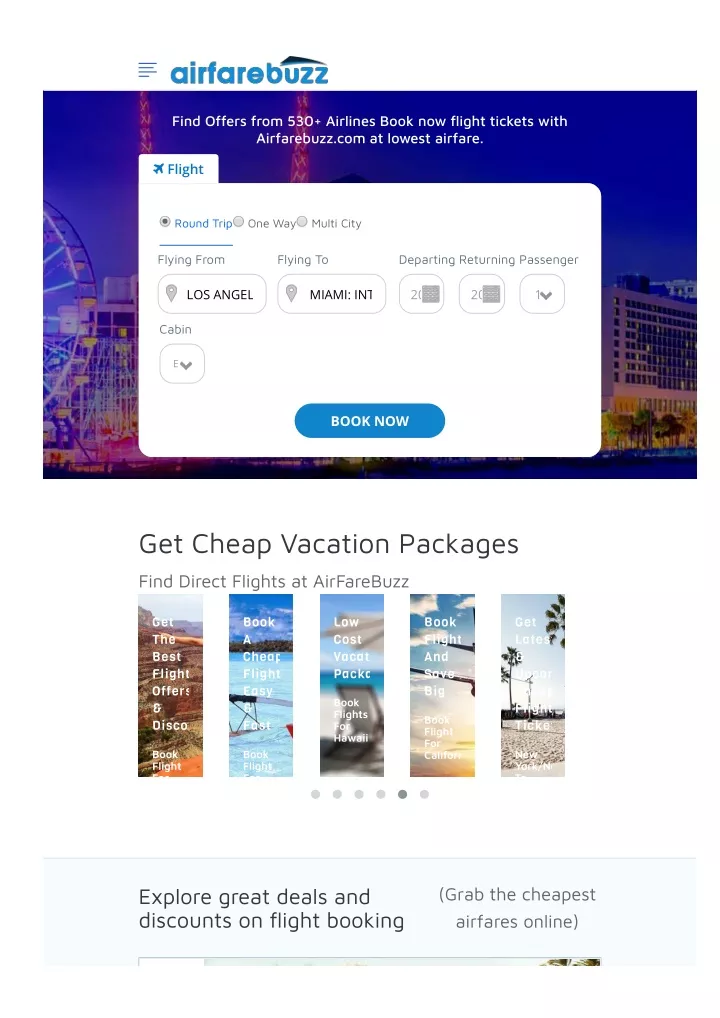
Task: Click the airfarebuzz logo
Action: tap(249, 71)
